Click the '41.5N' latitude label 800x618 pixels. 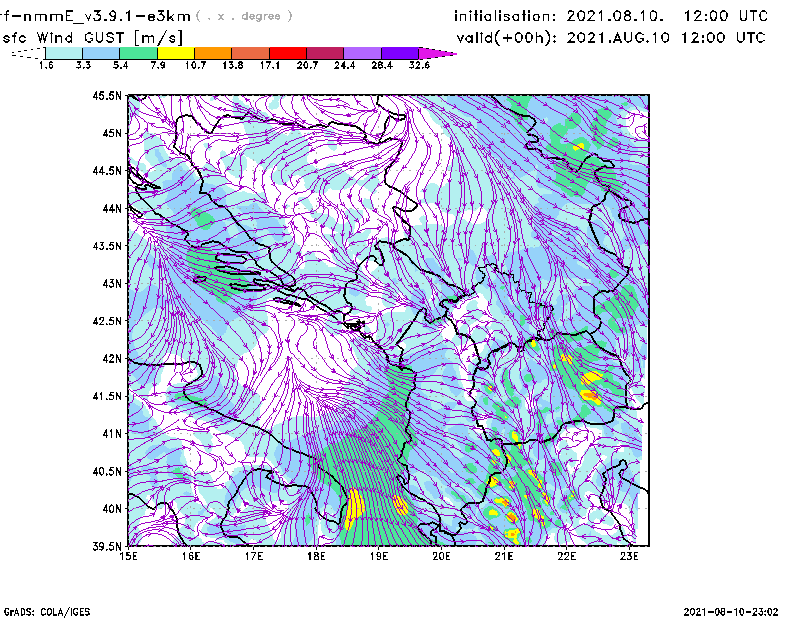pyautogui.click(x=107, y=396)
